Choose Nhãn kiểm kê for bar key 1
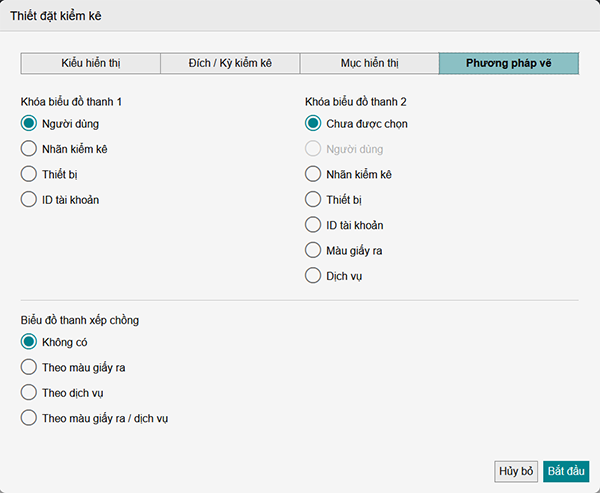600x493 pixels. point(29,149)
